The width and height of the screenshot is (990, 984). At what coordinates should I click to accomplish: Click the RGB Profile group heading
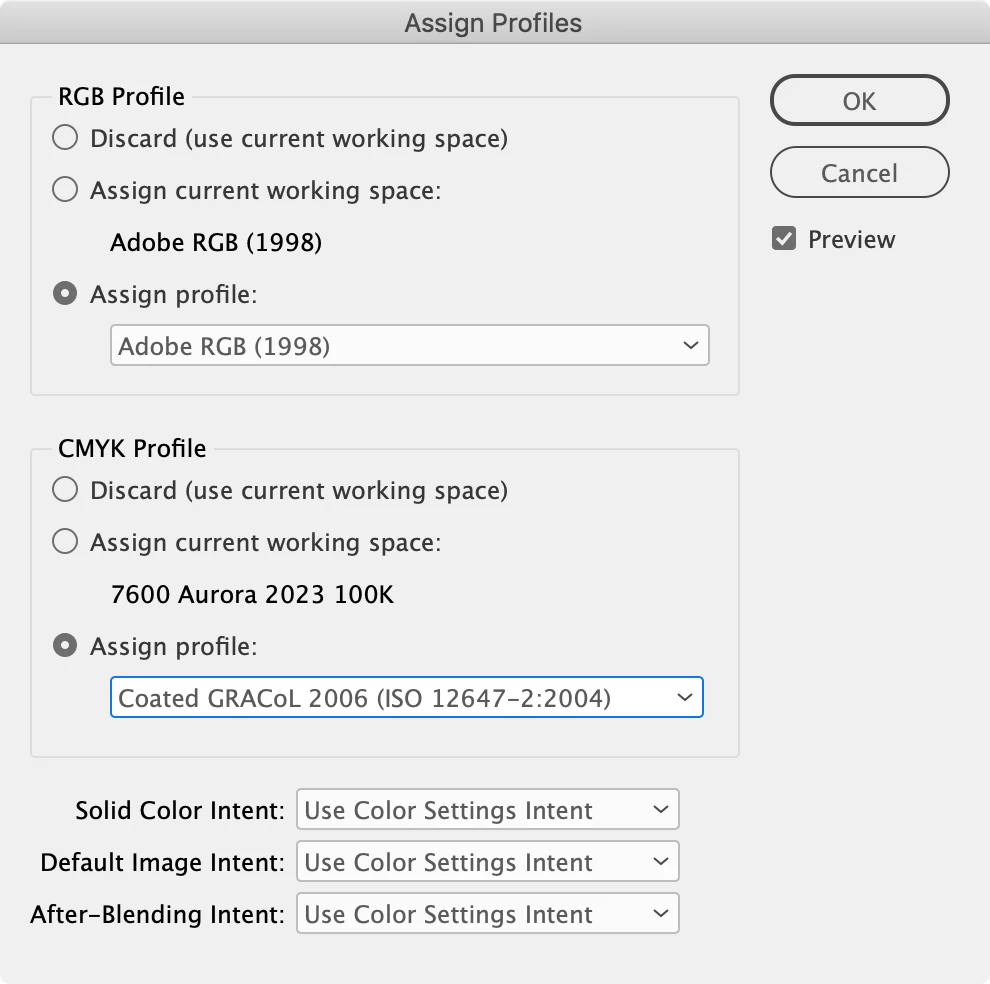122,97
